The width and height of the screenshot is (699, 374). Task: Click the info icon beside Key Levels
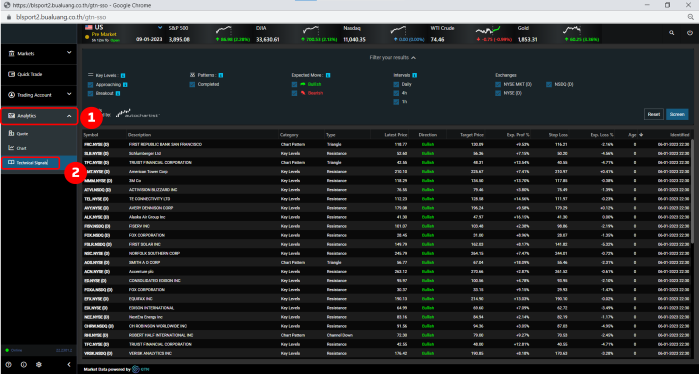[x=123, y=76]
